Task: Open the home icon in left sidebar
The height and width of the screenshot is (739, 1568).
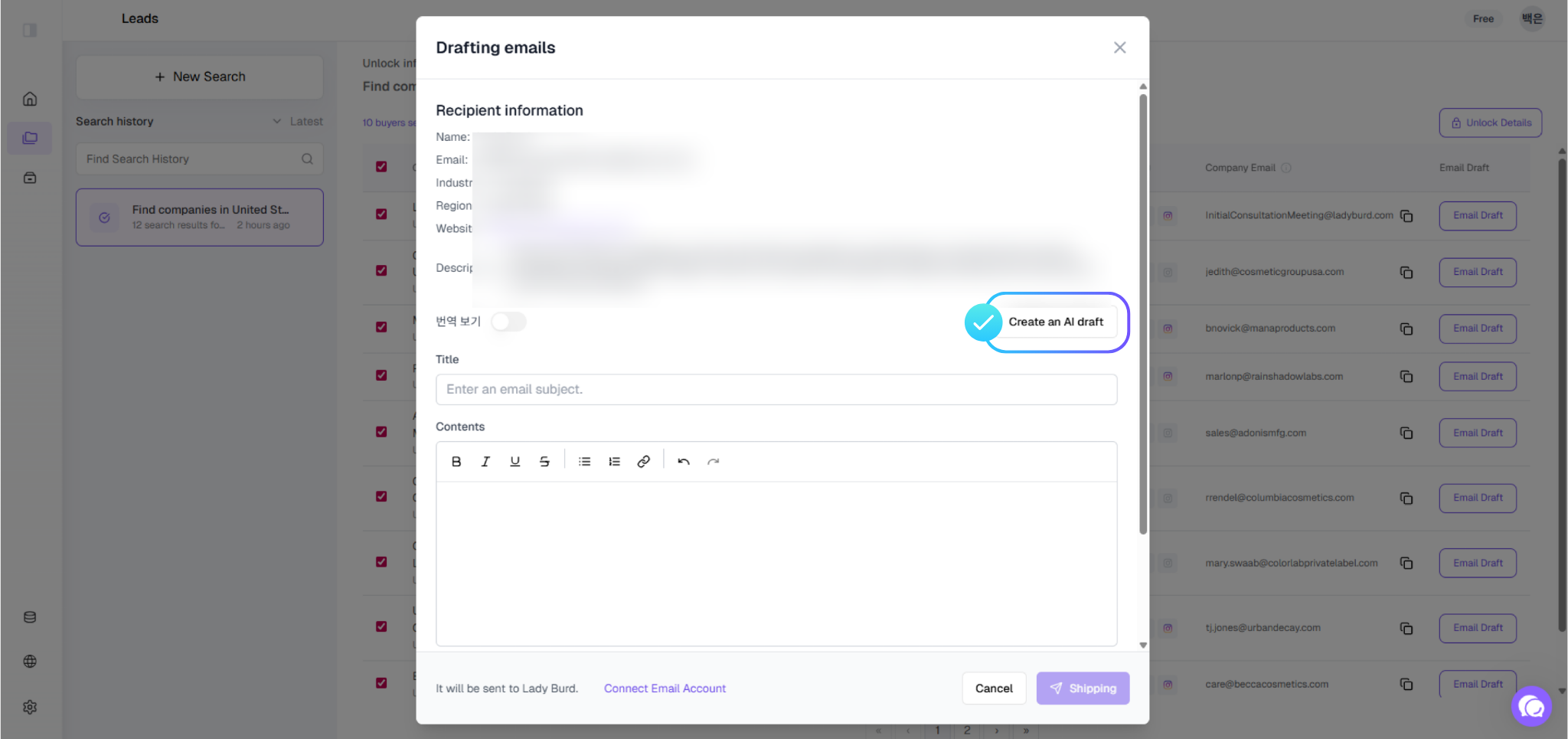Action: coord(30,99)
